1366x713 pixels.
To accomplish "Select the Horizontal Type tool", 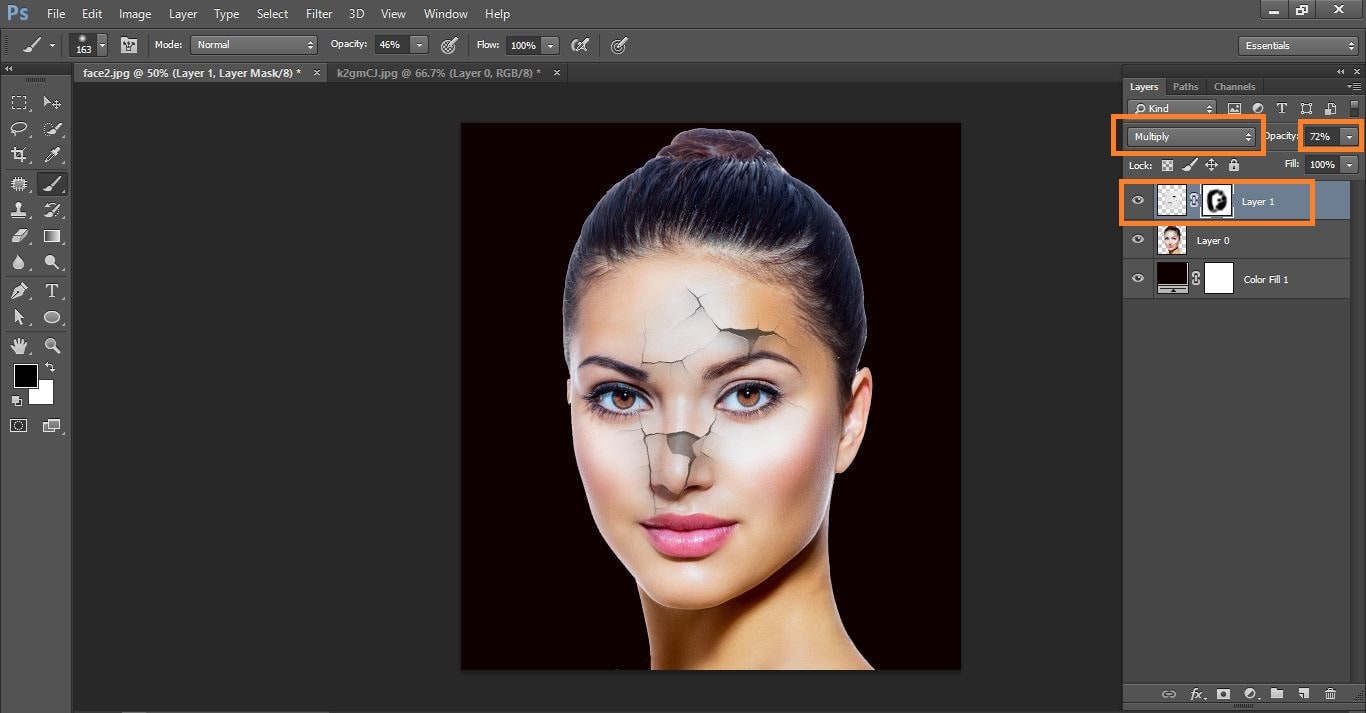I will (52, 291).
